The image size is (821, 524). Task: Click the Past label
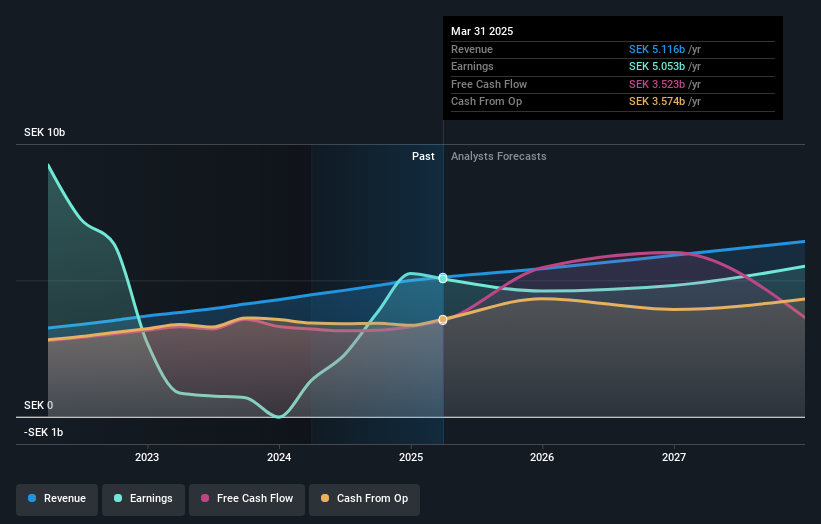(423, 156)
